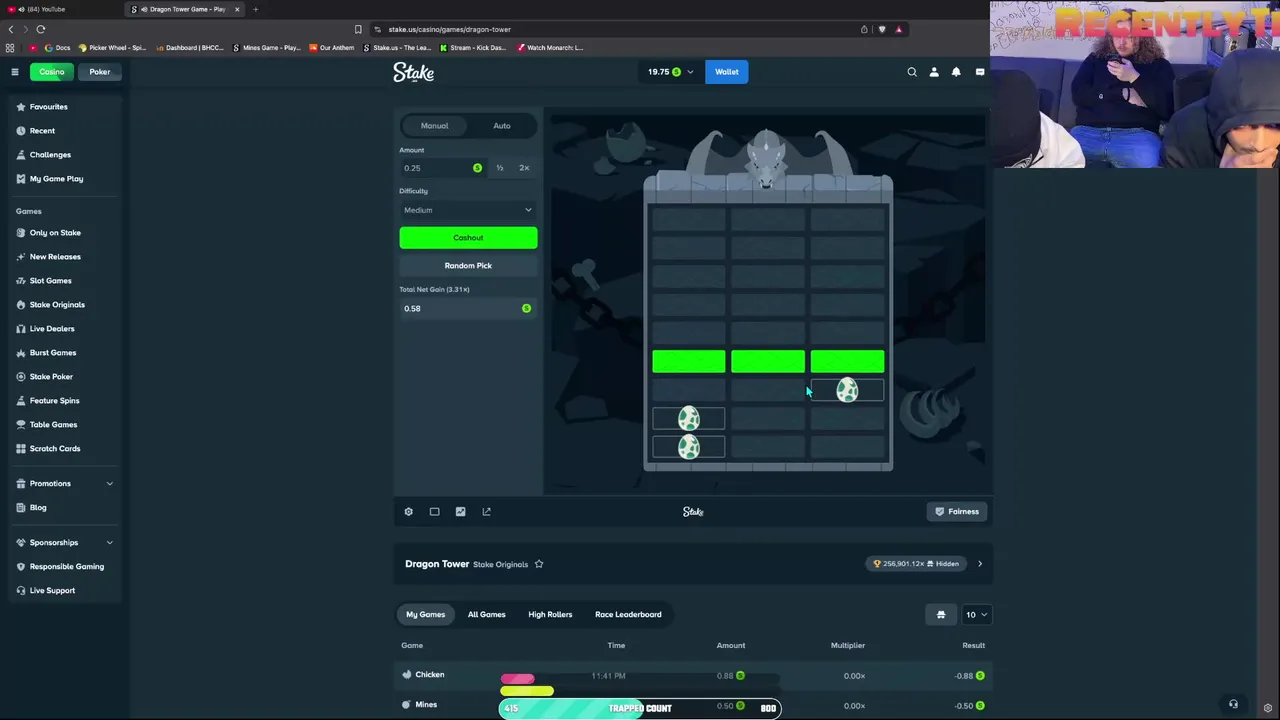Click the popout game arrow icon

pos(486,512)
